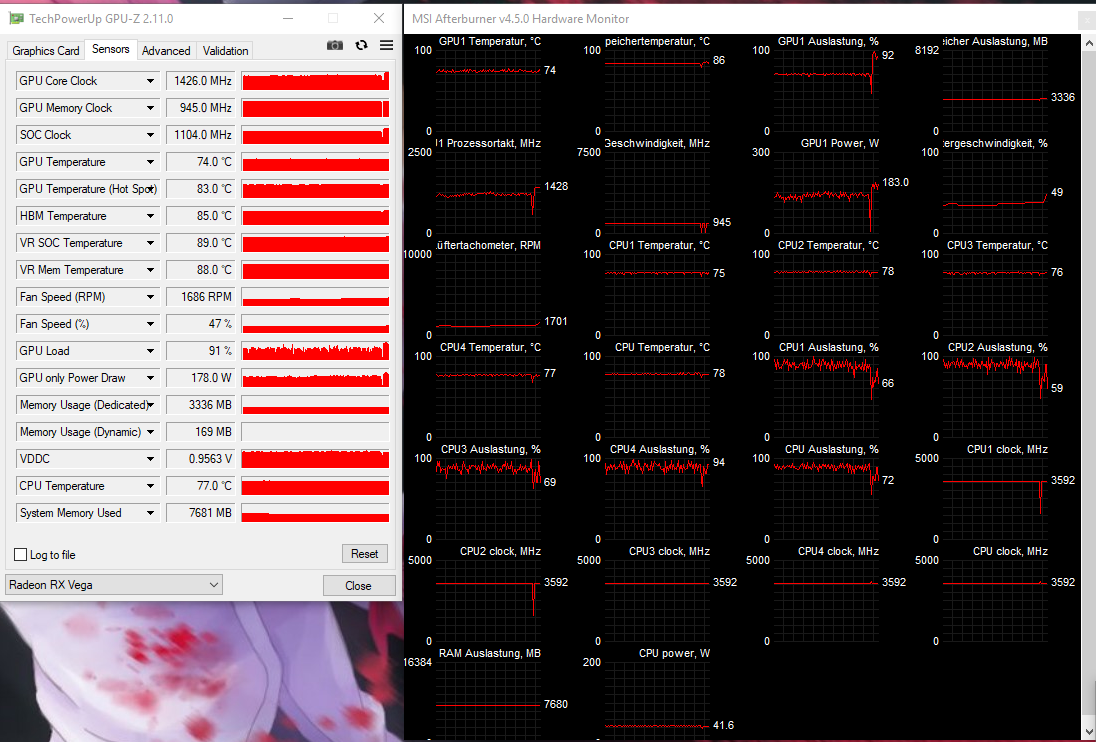Open the CPU Temperature sensor dropdown in GPU-Z
The image size is (1096, 742).
(150, 486)
